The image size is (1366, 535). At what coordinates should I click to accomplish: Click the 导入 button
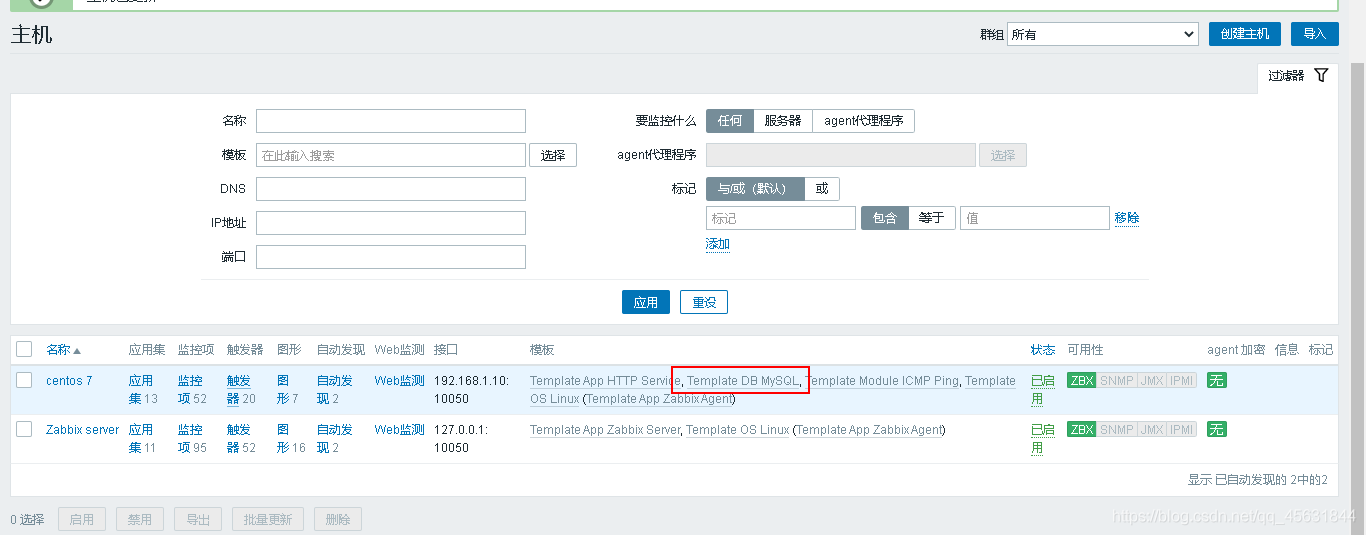coord(1314,34)
